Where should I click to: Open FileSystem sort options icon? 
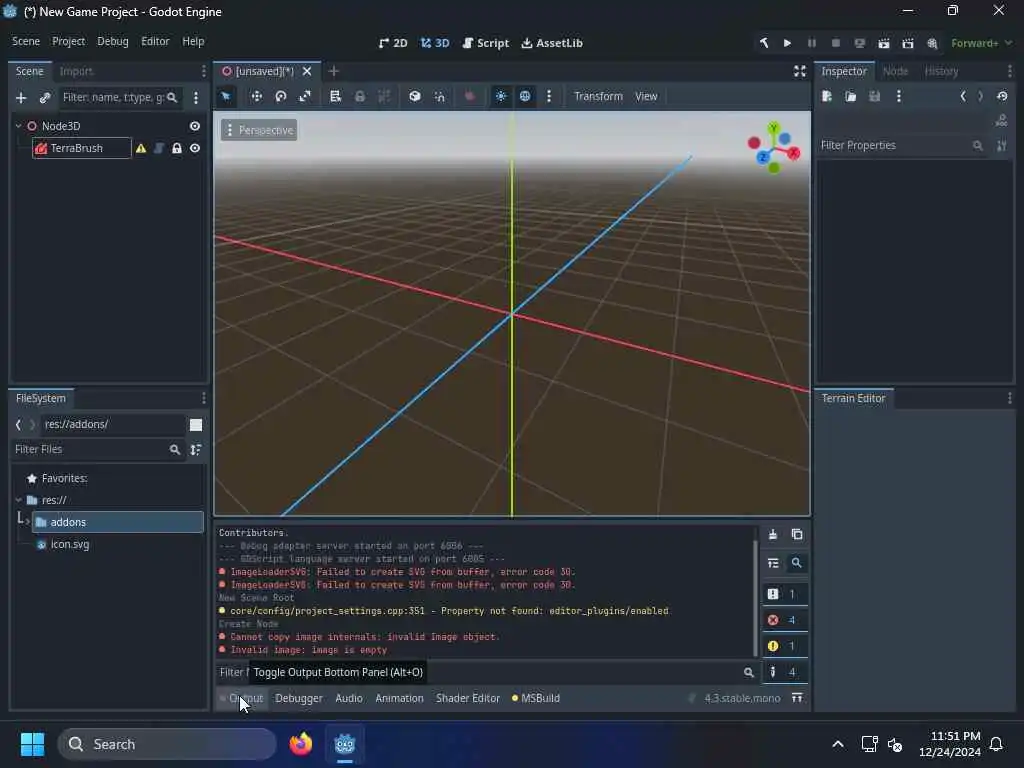coord(196,449)
